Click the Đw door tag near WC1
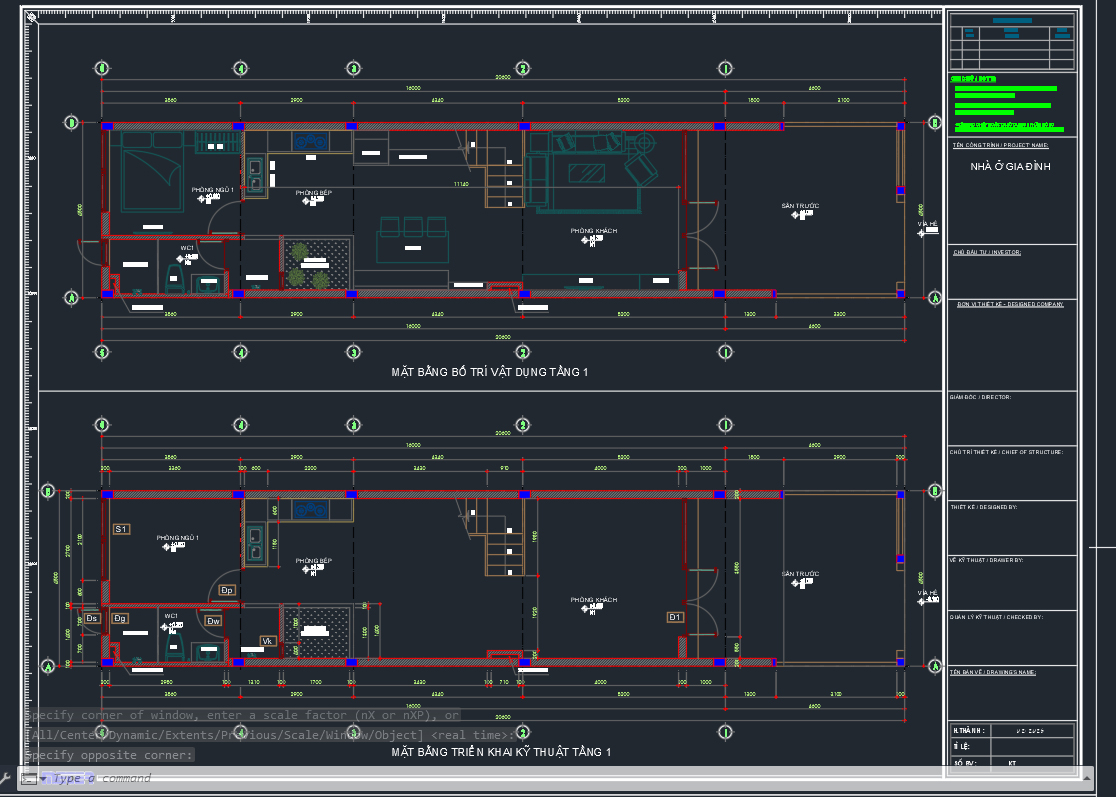The height and width of the screenshot is (797, 1116). tap(213, 621)
